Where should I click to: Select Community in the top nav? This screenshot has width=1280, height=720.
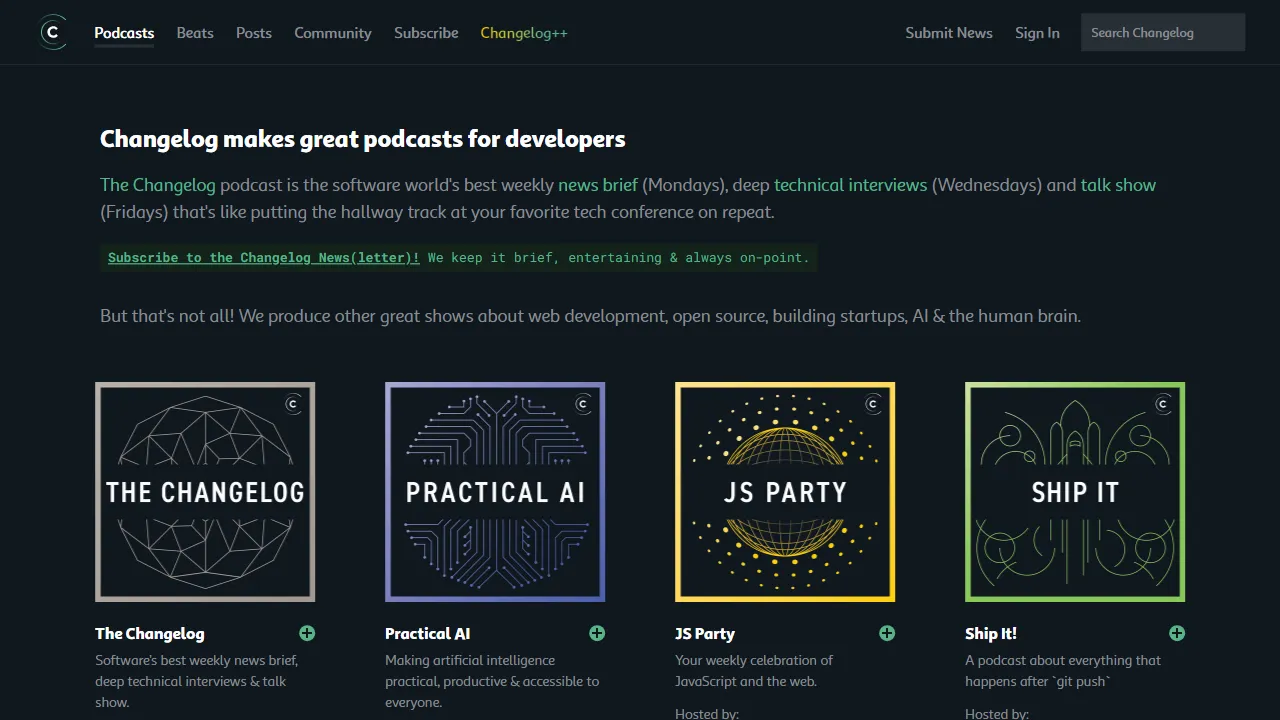[333, 33]
